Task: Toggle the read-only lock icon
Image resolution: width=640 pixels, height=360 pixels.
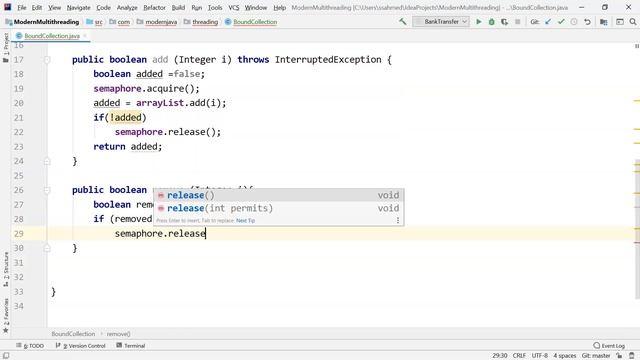Action: point(619,356)
